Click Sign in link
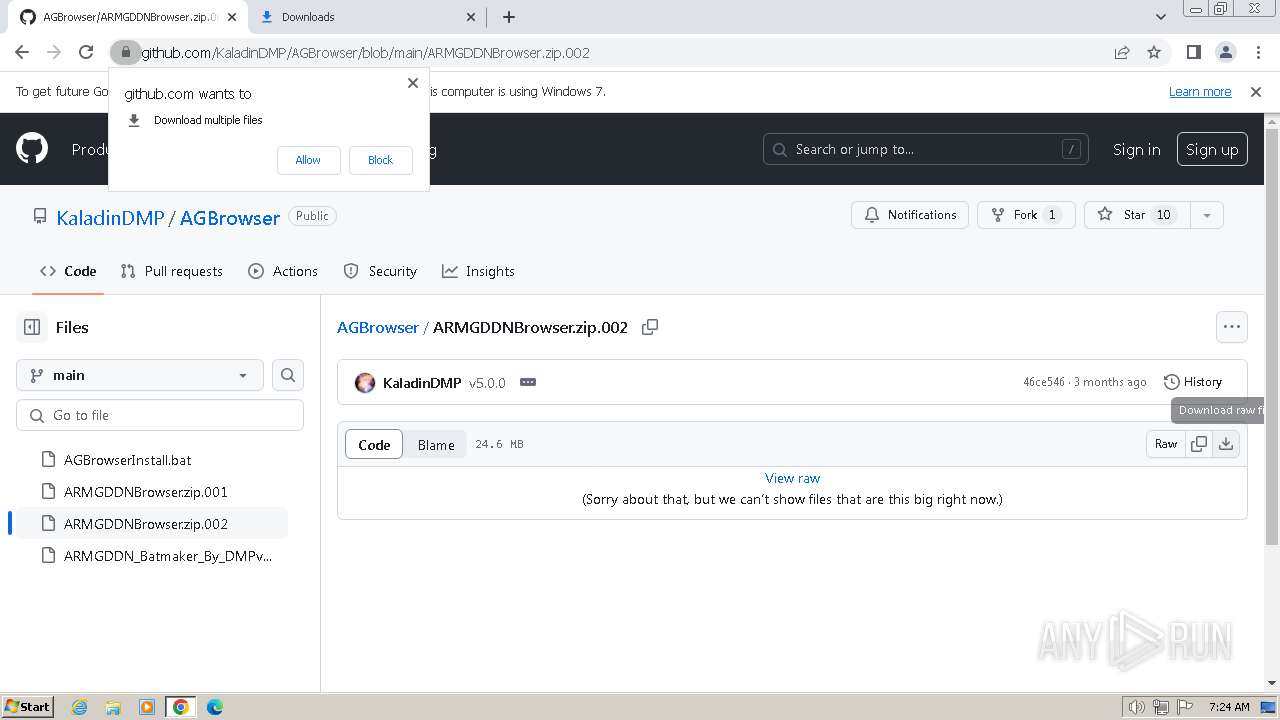The image size is (1280, 720). pos(1137,149)
